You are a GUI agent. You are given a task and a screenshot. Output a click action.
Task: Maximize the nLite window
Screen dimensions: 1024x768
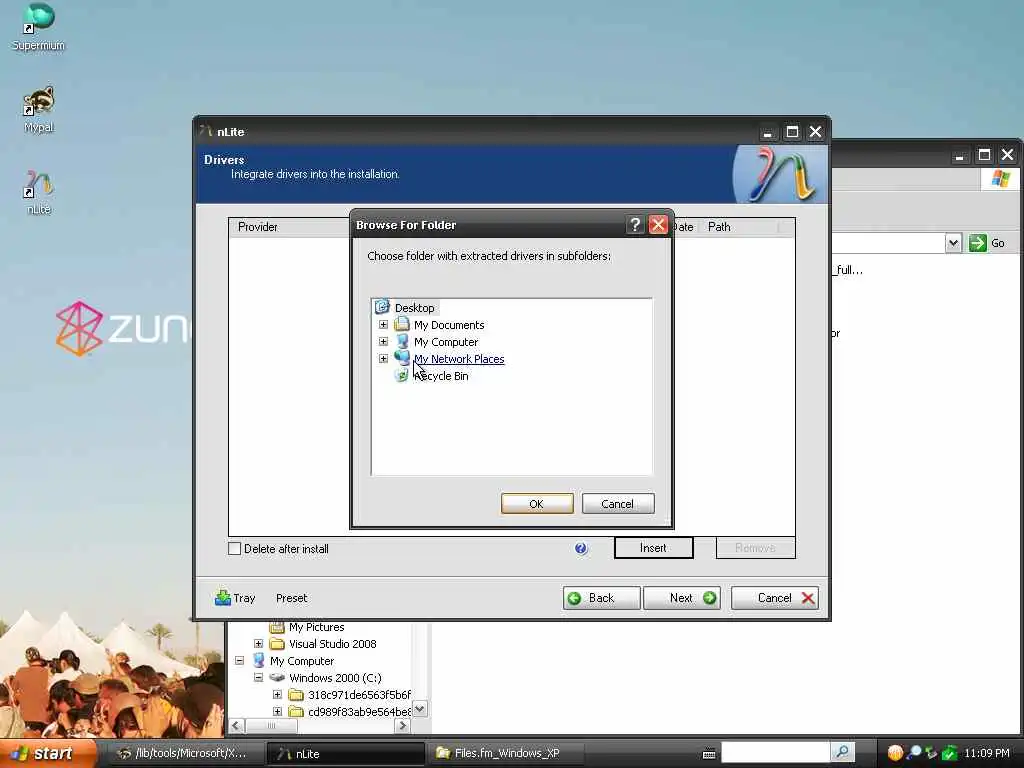tap(792, 132)
